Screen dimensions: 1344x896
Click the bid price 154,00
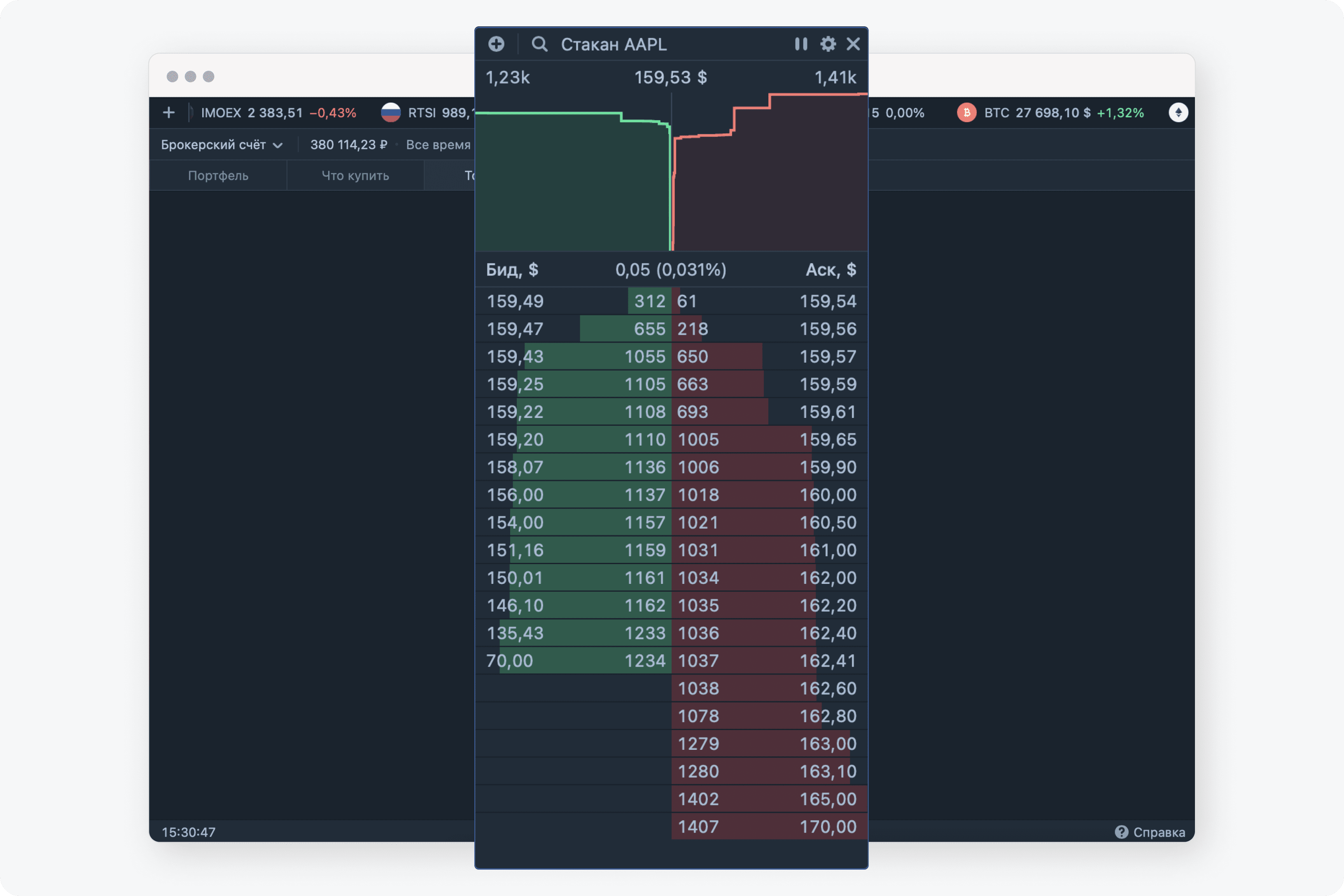click(x=515, y=522)
